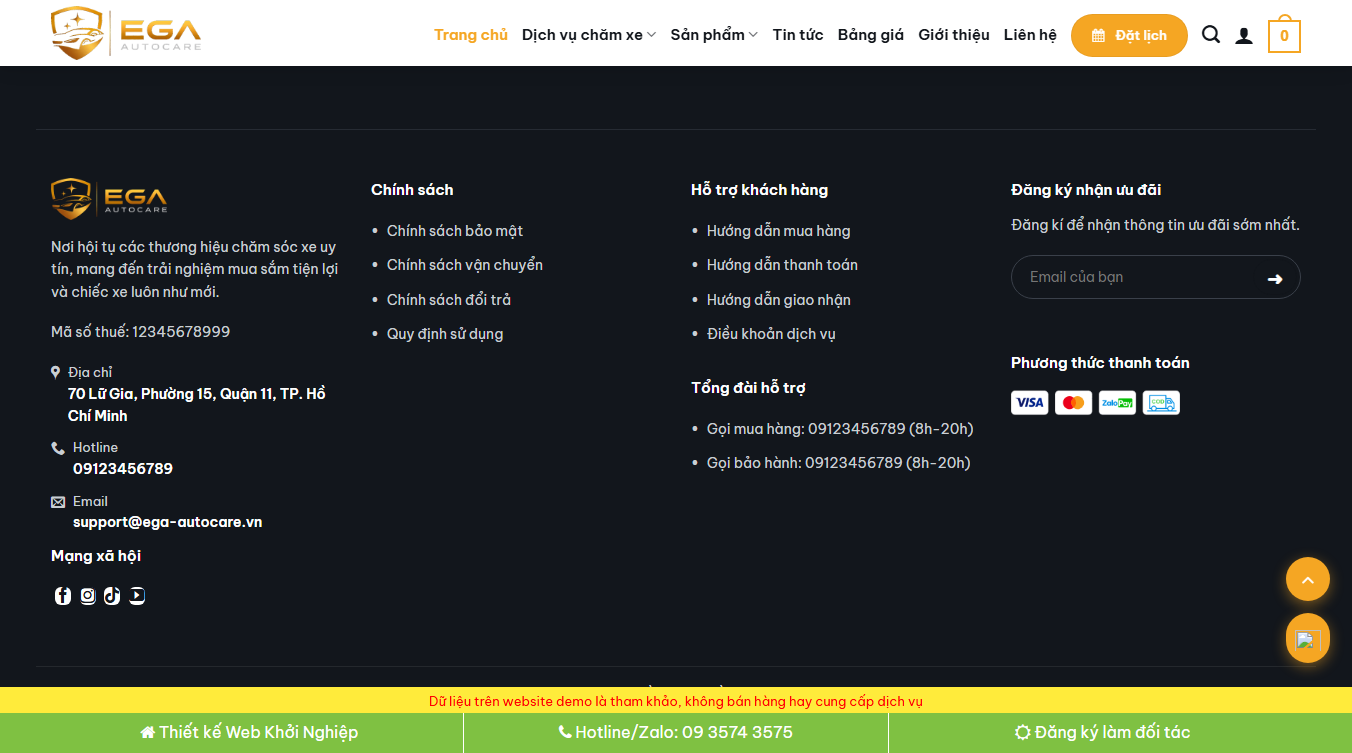Image resolution: width=1352 pixels, height=753 pixels.
Task: Open the search icon in header
Action: 1211,35
